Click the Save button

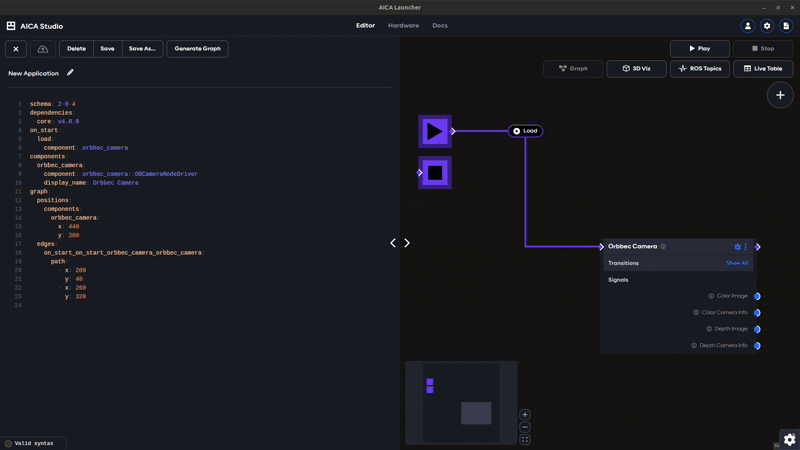(107, 49)
